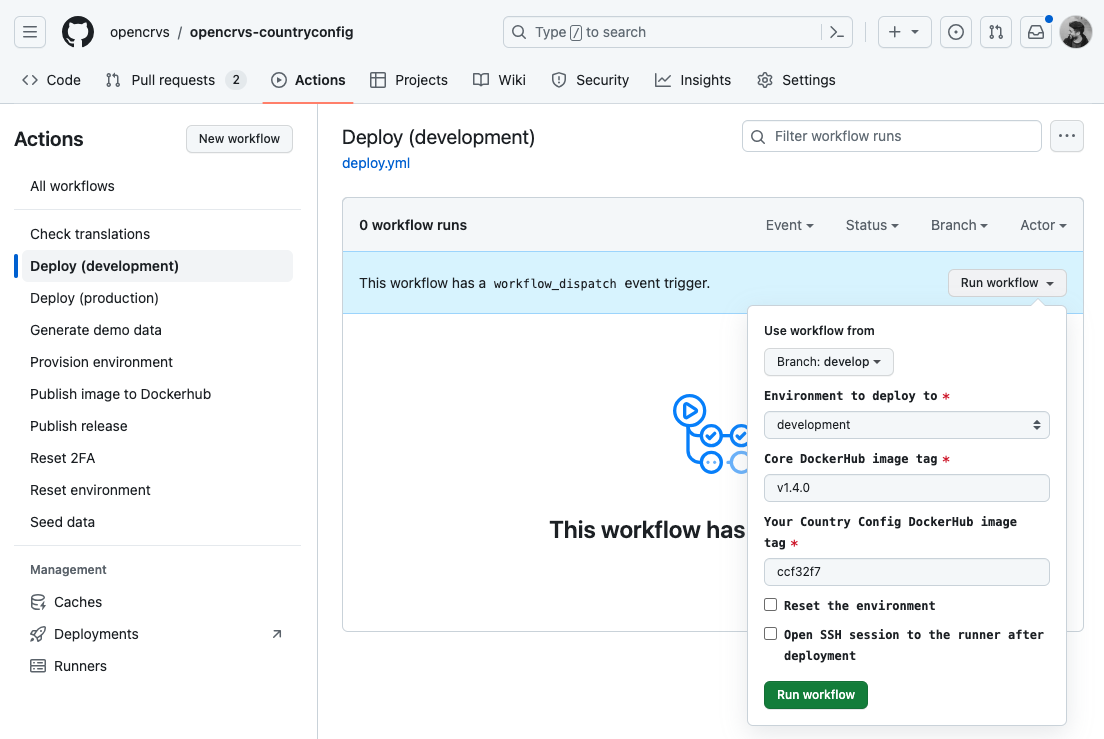Go to the Settings tab
Viewport: 1104px width, 739px height.
tap(796, 80)
